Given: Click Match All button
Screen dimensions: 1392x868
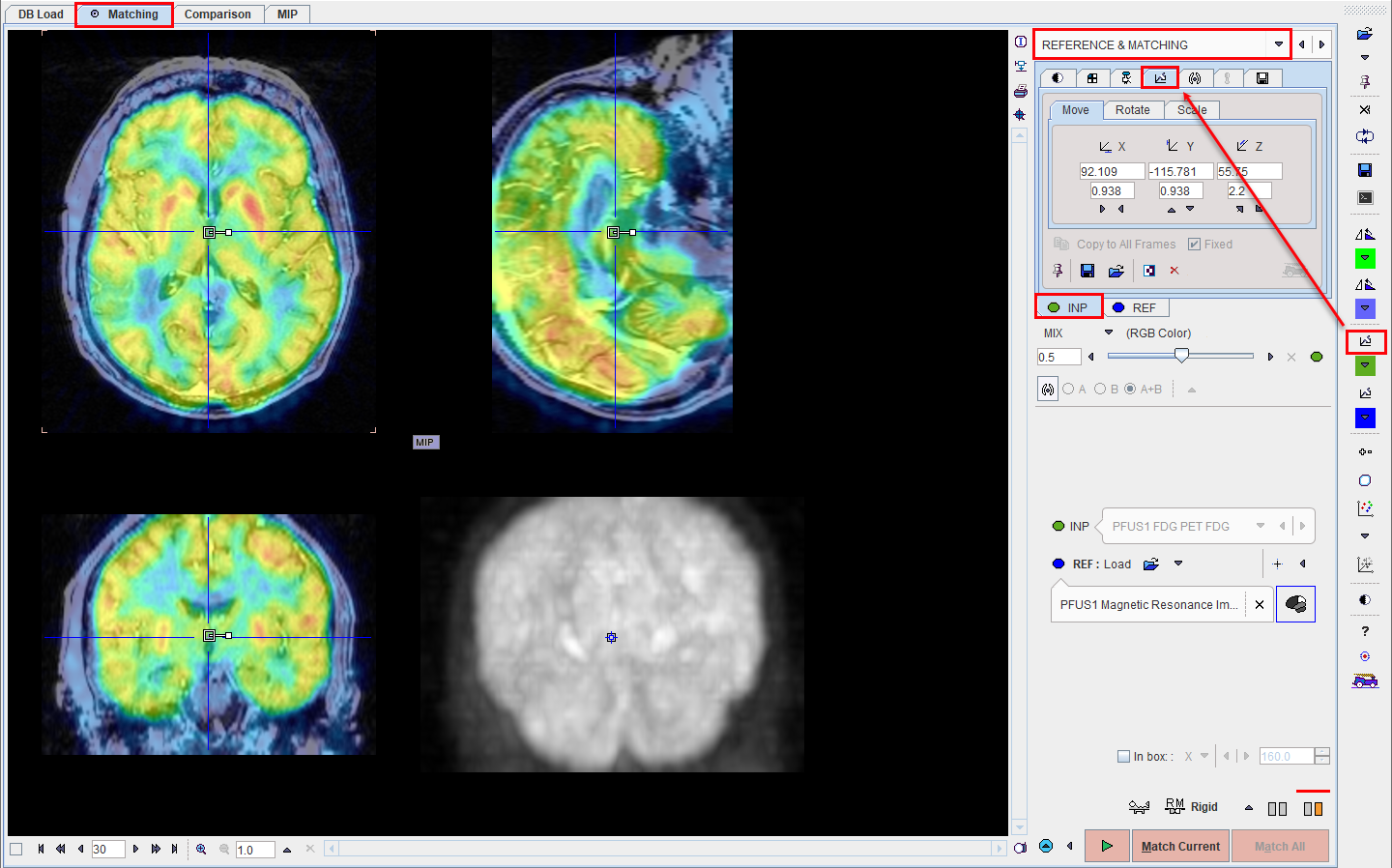Looking at the screenshot, I should click(x=1280, y=847).
